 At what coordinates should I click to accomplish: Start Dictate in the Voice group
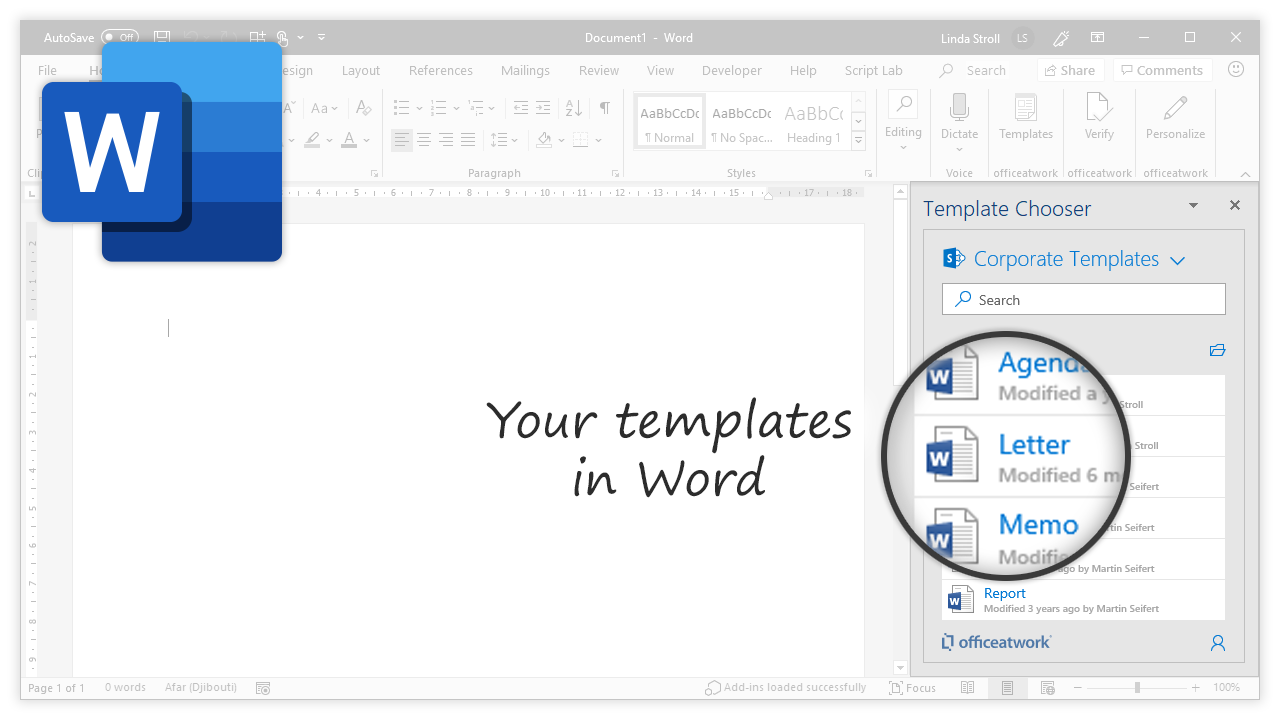pyautogui.click(x=959, y=115)
